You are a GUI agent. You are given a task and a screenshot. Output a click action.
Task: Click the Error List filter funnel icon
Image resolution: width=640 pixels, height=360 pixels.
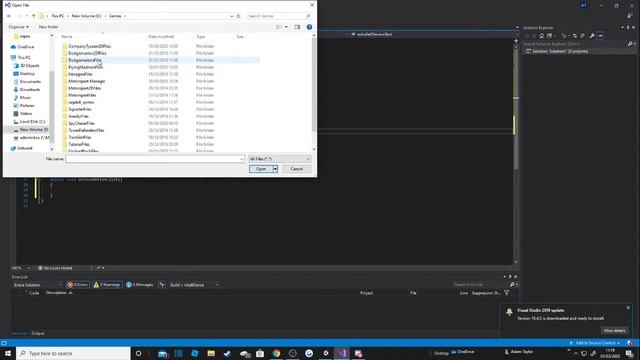507,293
